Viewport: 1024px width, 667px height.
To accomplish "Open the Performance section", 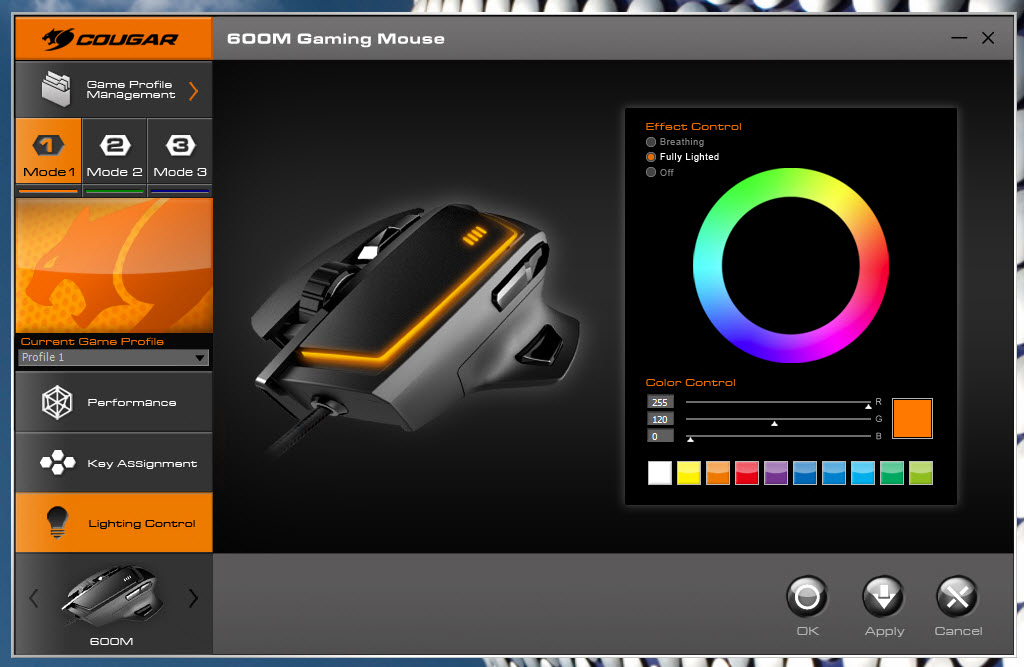I will tap(114, 402).
